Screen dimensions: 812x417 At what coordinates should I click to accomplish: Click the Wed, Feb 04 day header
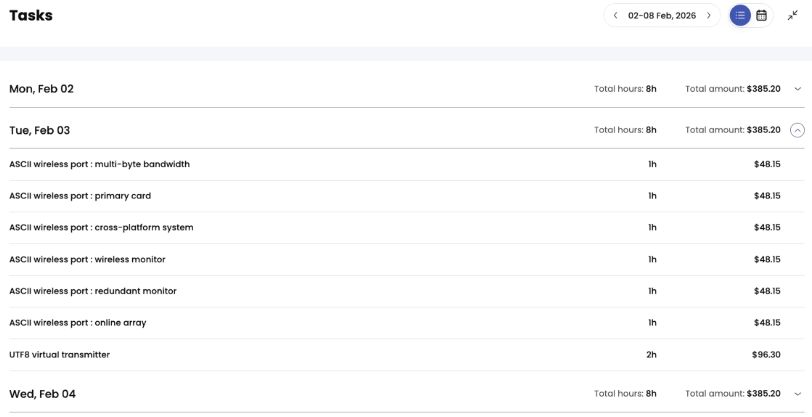pos(42,394)
